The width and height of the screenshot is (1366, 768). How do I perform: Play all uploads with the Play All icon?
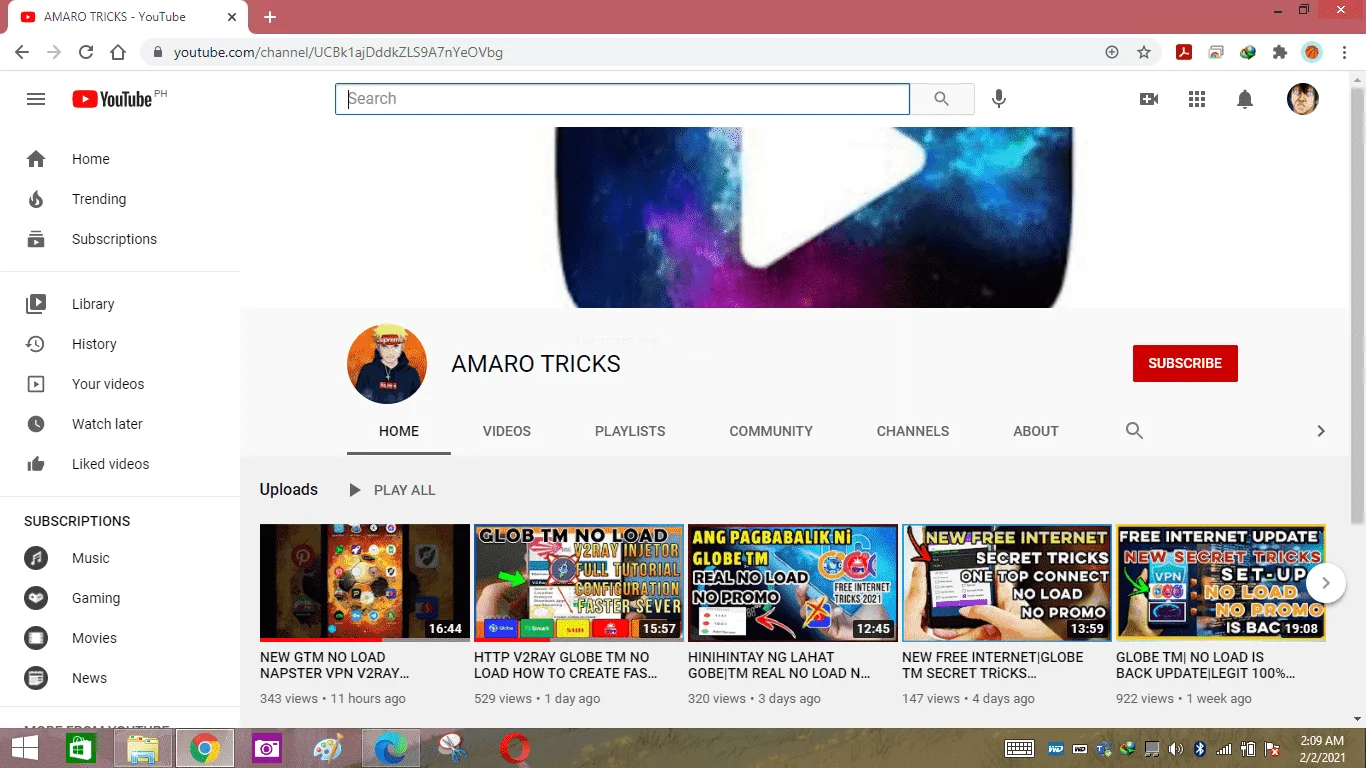pyautogui.click(x=354, y=490)
